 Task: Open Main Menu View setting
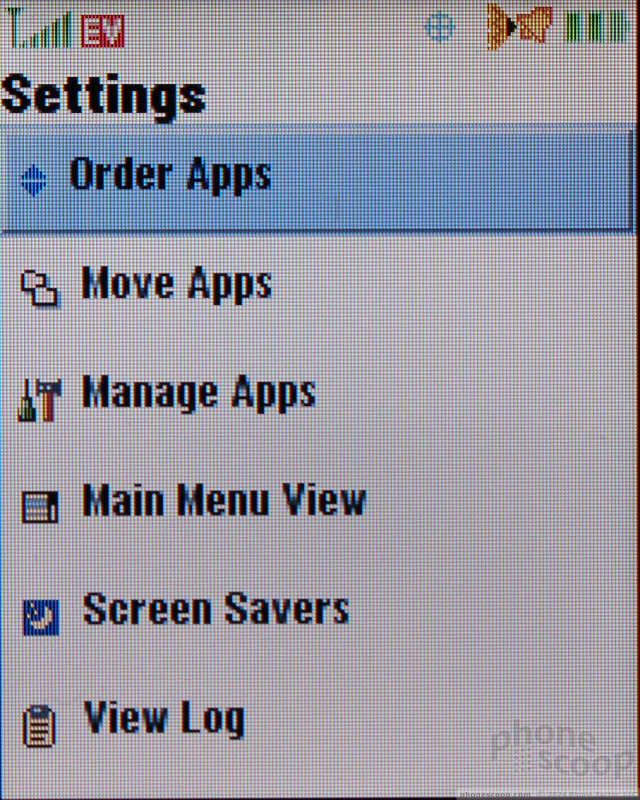225,500
